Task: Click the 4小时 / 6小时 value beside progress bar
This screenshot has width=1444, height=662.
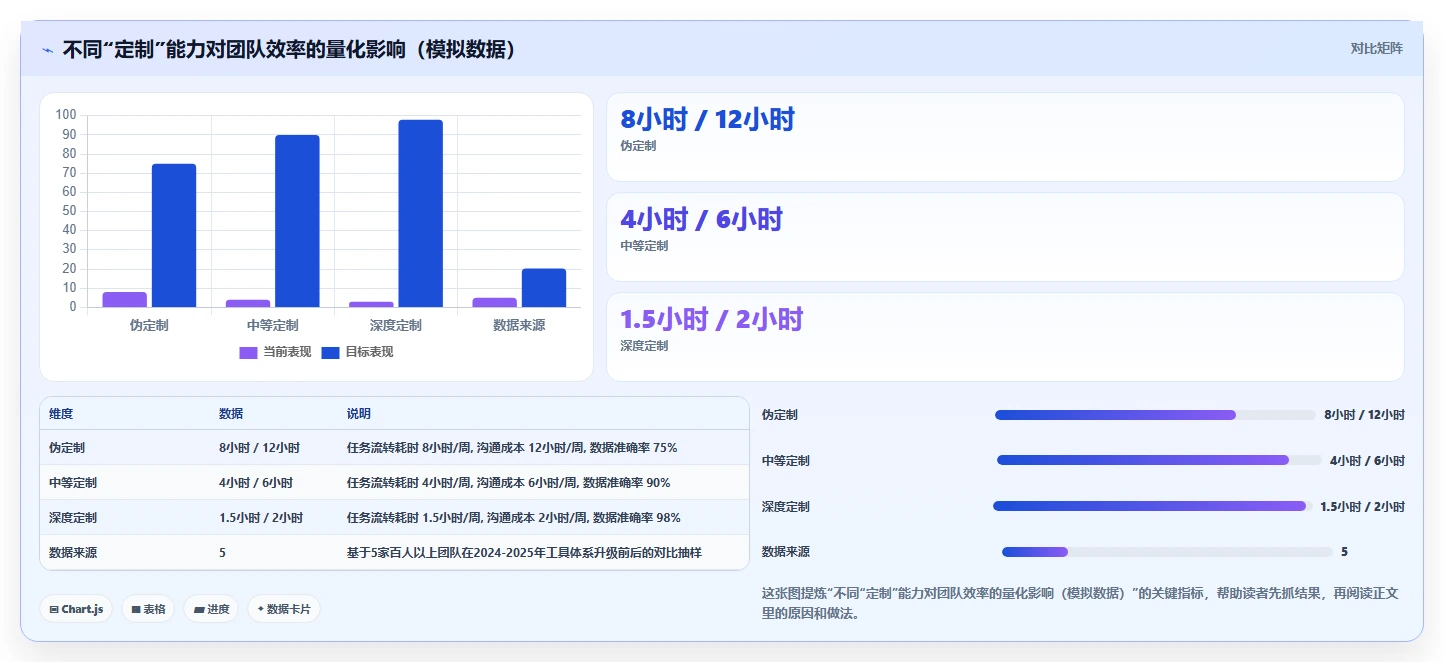Action: coord(1367,461)
